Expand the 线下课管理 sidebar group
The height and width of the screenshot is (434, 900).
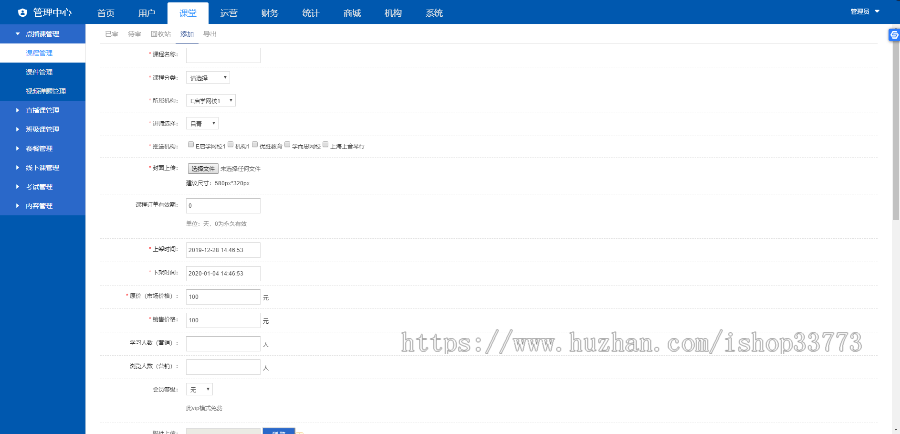pyautogui.click(x=42, y=168)
